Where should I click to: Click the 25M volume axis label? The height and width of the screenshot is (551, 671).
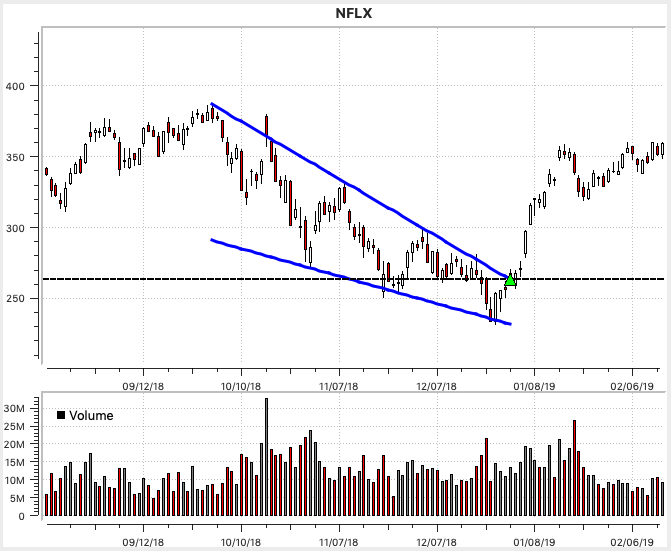tap(14, 427)
